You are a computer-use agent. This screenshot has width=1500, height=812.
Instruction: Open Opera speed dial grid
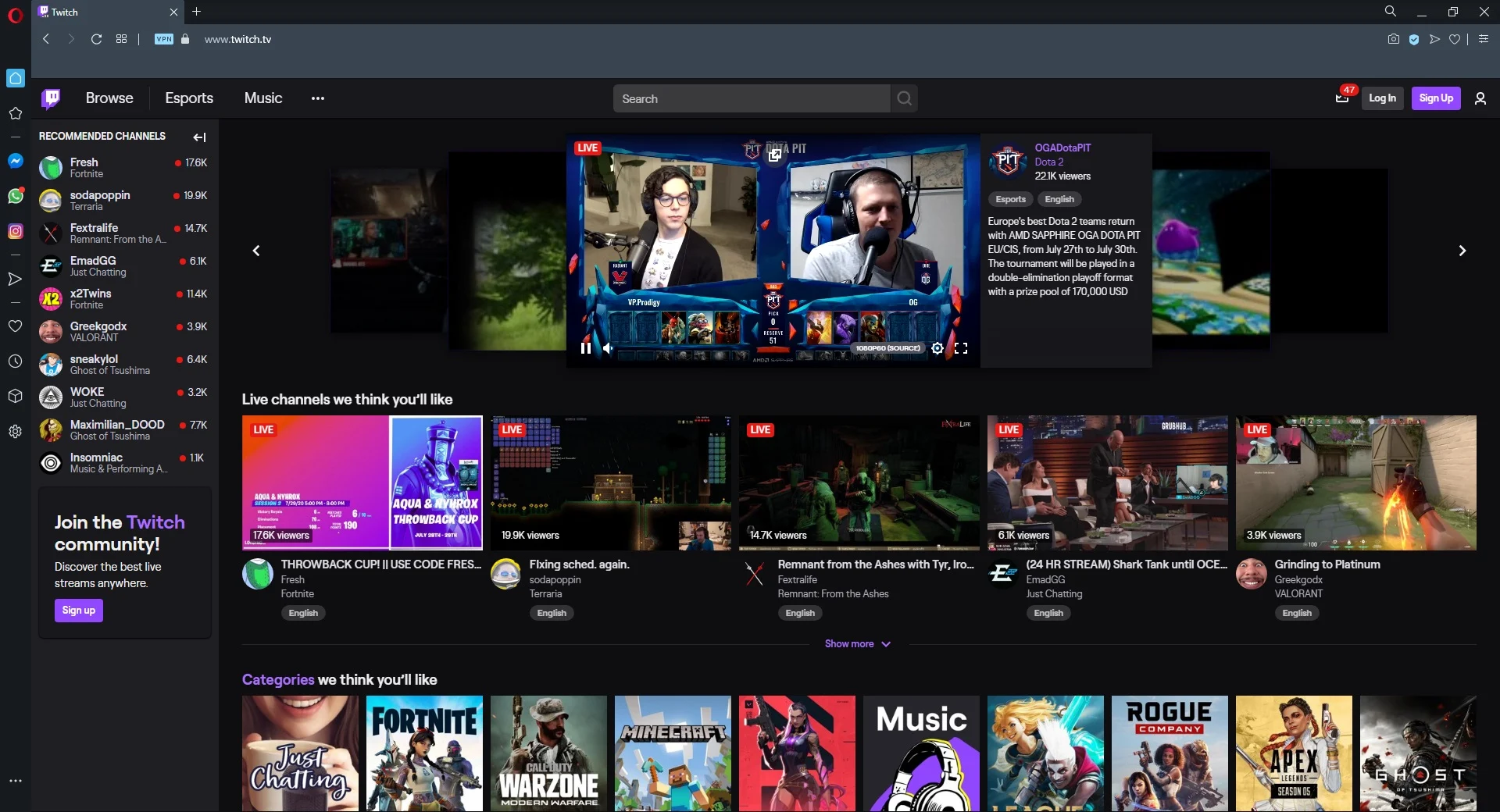pyautogui.click(x=121, y=39)
